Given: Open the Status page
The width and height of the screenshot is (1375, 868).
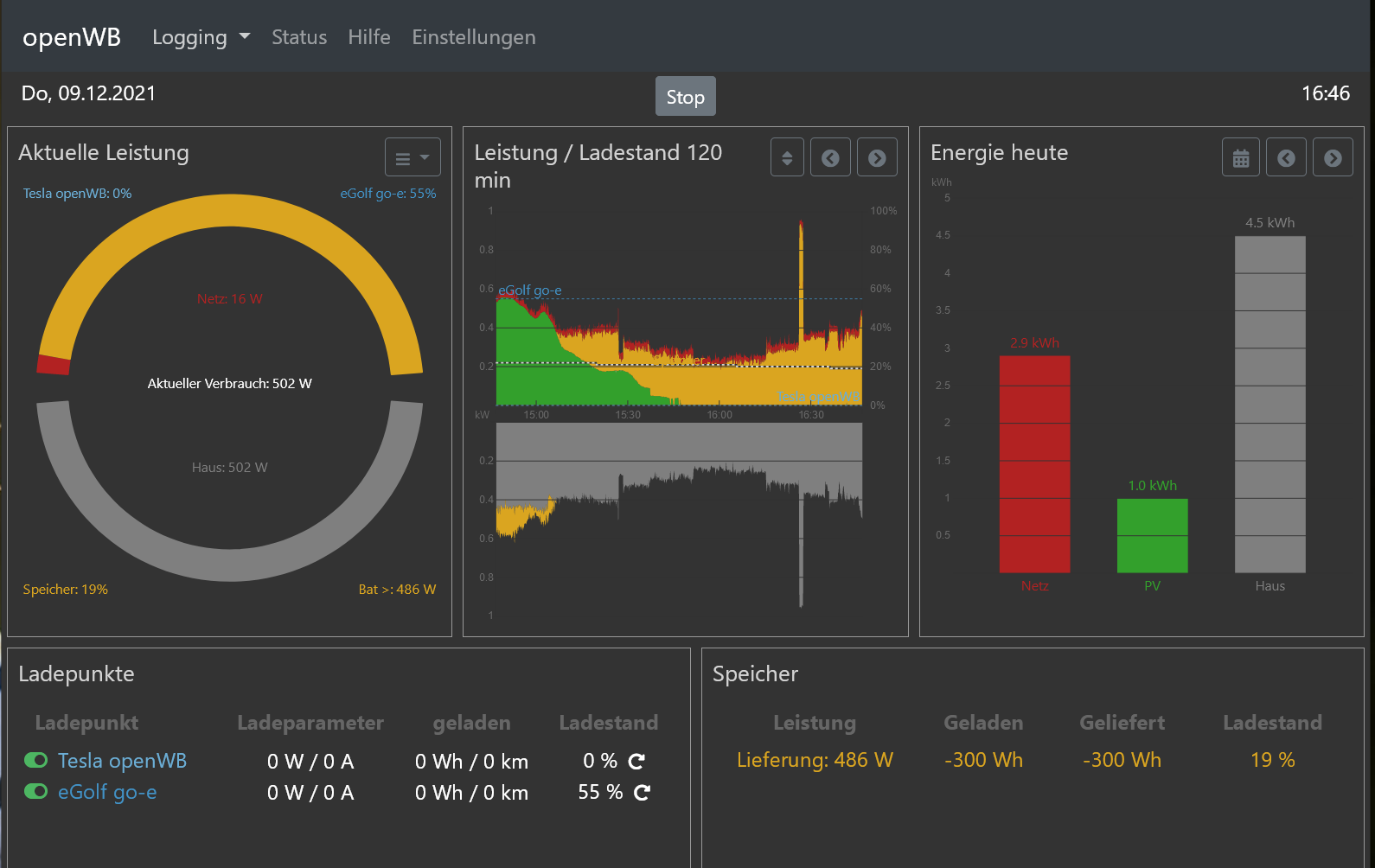Looking at the screenshot, I should pyautogui.click(x=299, y=37).
